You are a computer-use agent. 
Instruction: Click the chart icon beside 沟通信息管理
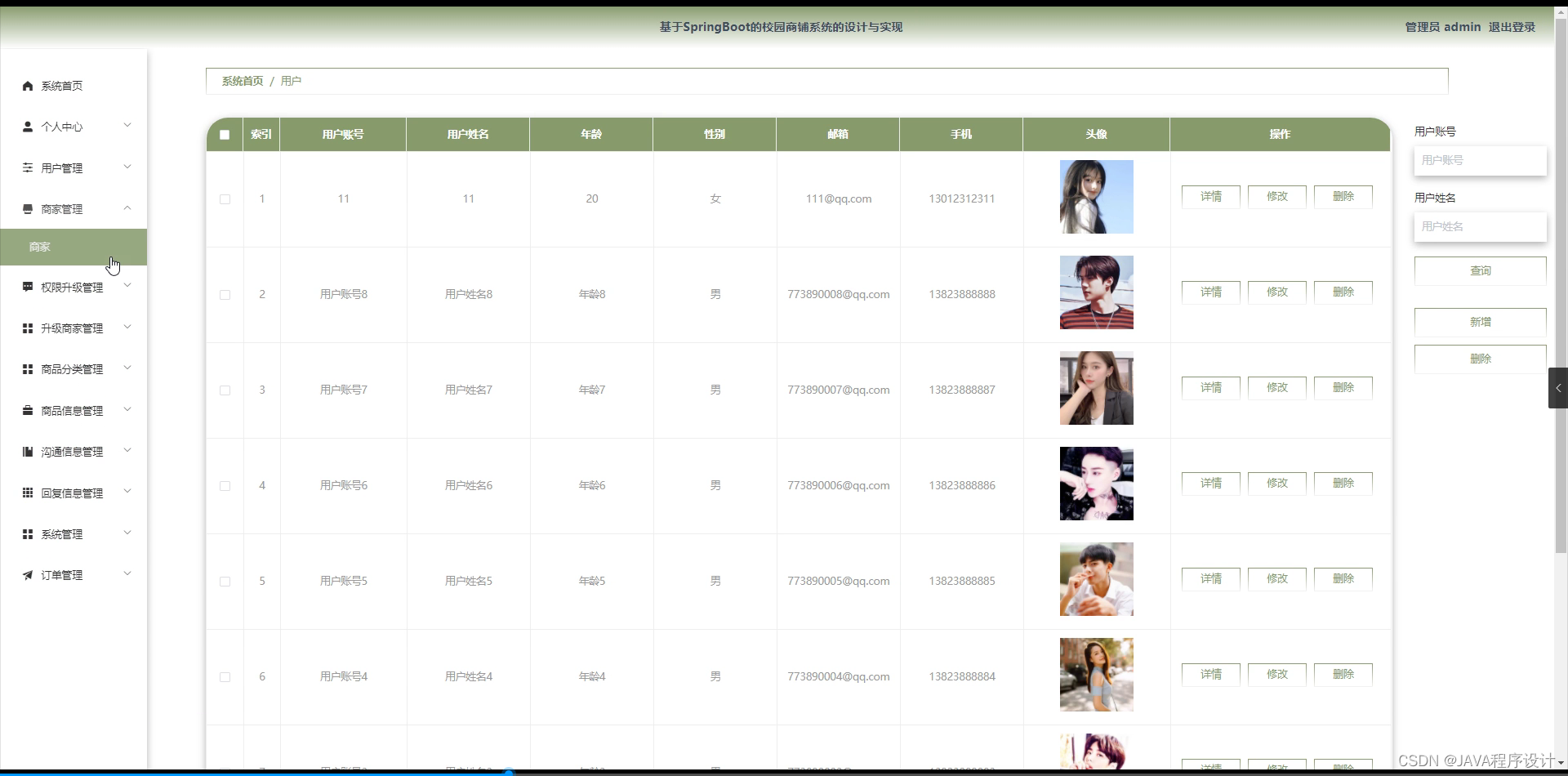(x=28, y=452)
